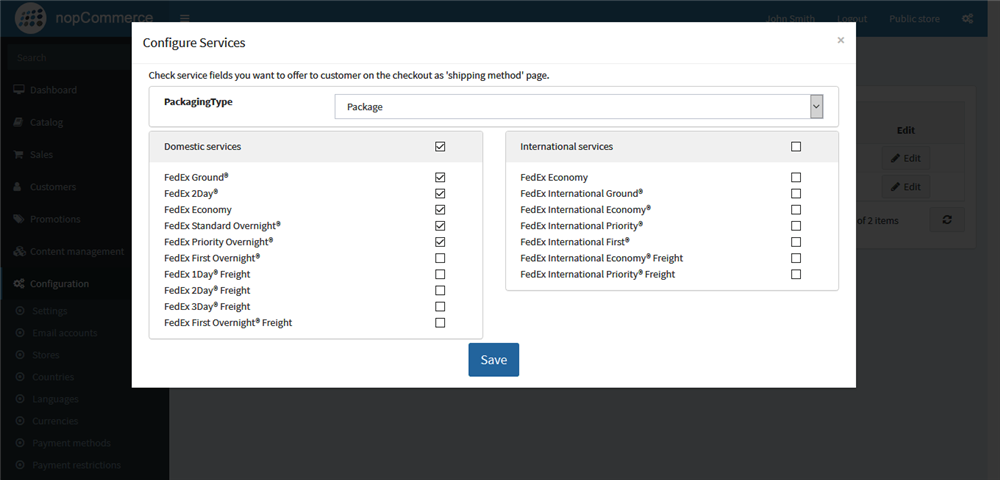Open the top-right settings gears icon

pos(967,18)
